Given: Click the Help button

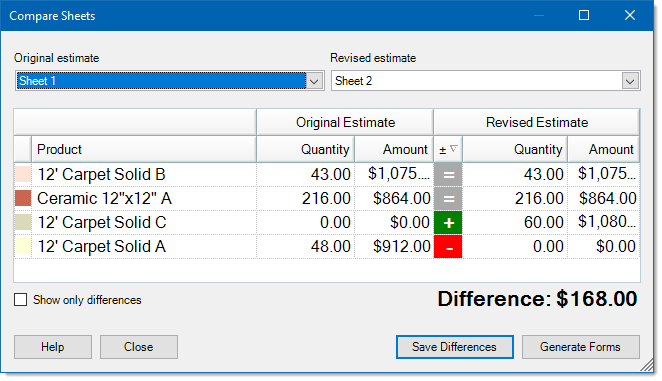Looking at the screenshot, I should coord(53,347).
